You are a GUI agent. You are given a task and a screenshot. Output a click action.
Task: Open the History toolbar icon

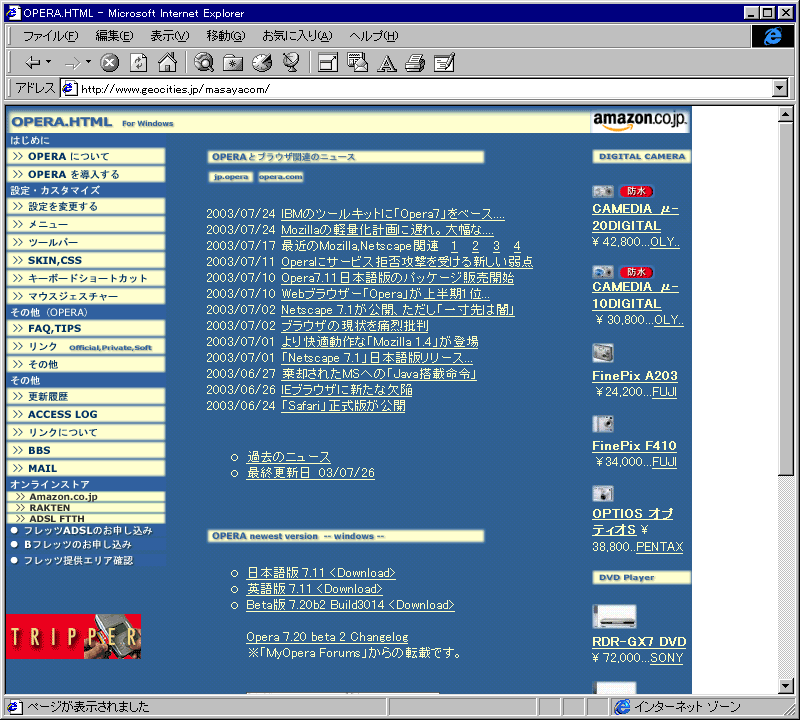click(x=262, y=63)
